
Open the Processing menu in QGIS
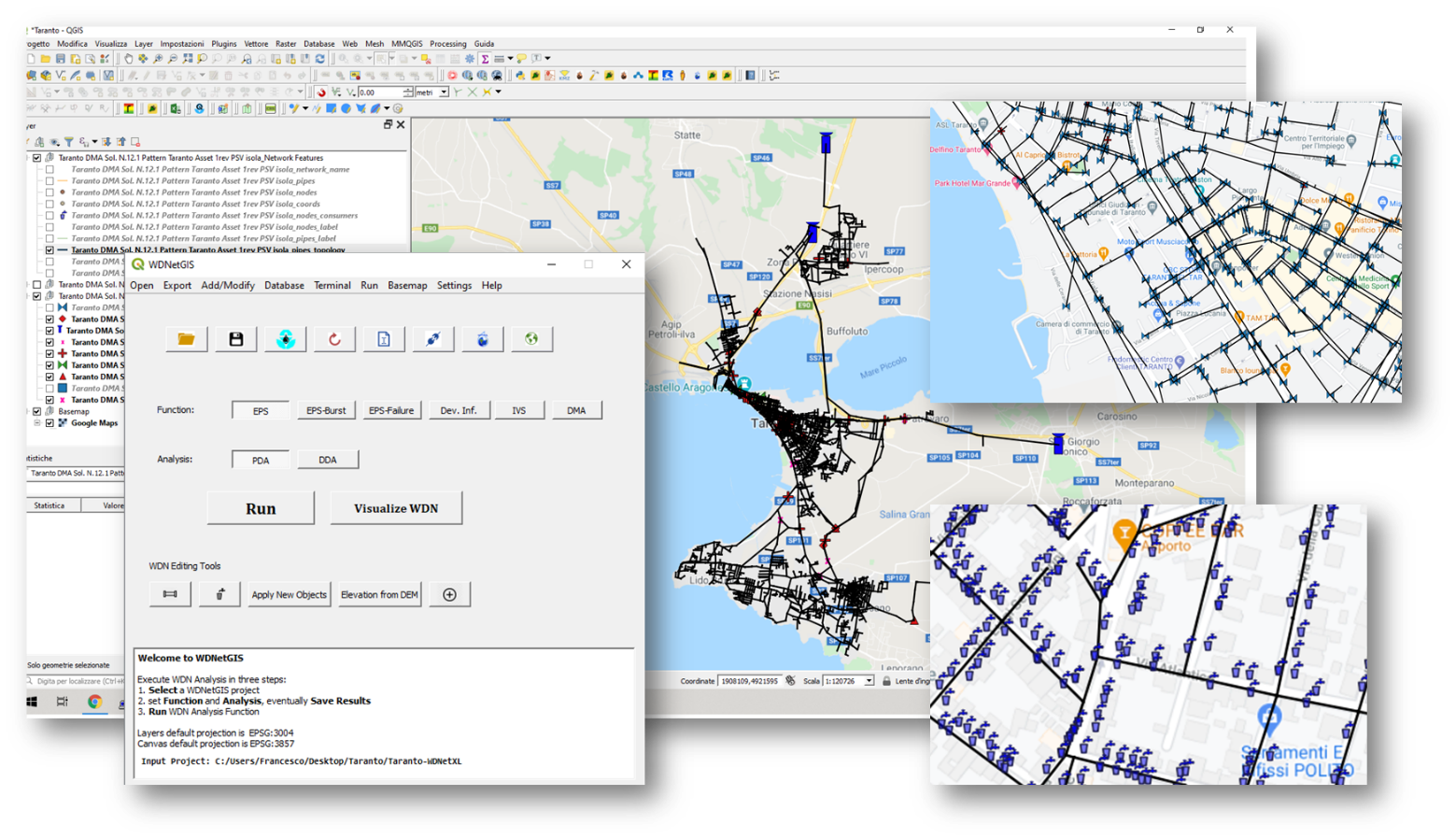tap(447, 44)
